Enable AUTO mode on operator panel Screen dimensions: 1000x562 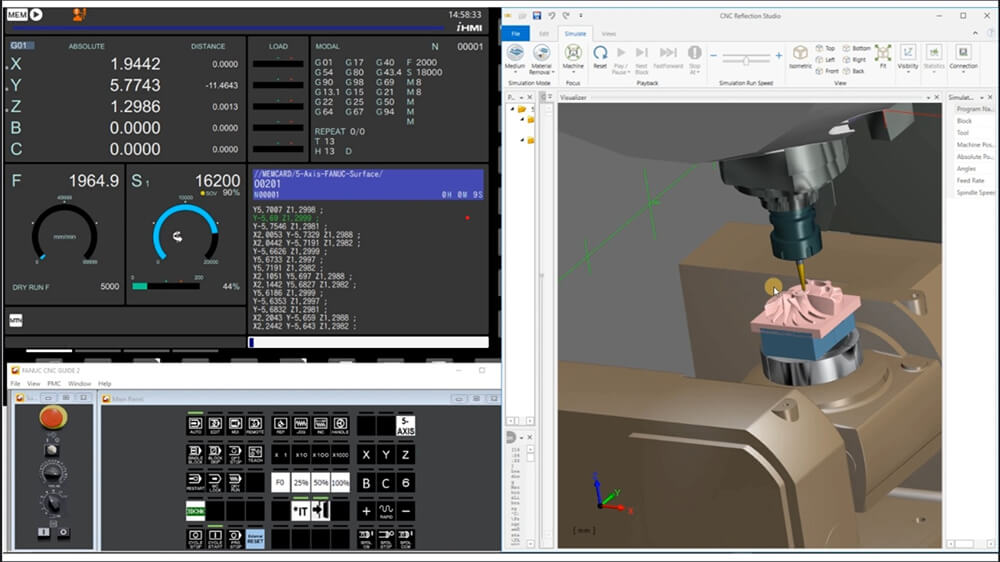[196, 425]
